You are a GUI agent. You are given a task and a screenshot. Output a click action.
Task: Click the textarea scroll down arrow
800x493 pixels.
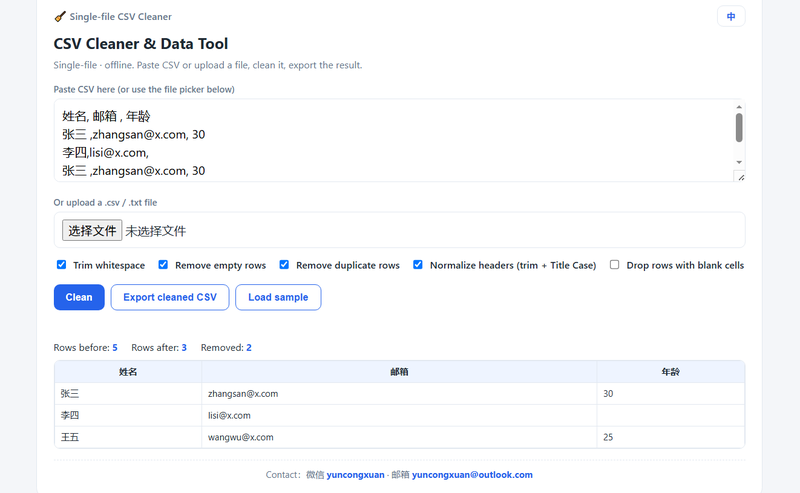[739, 162]
